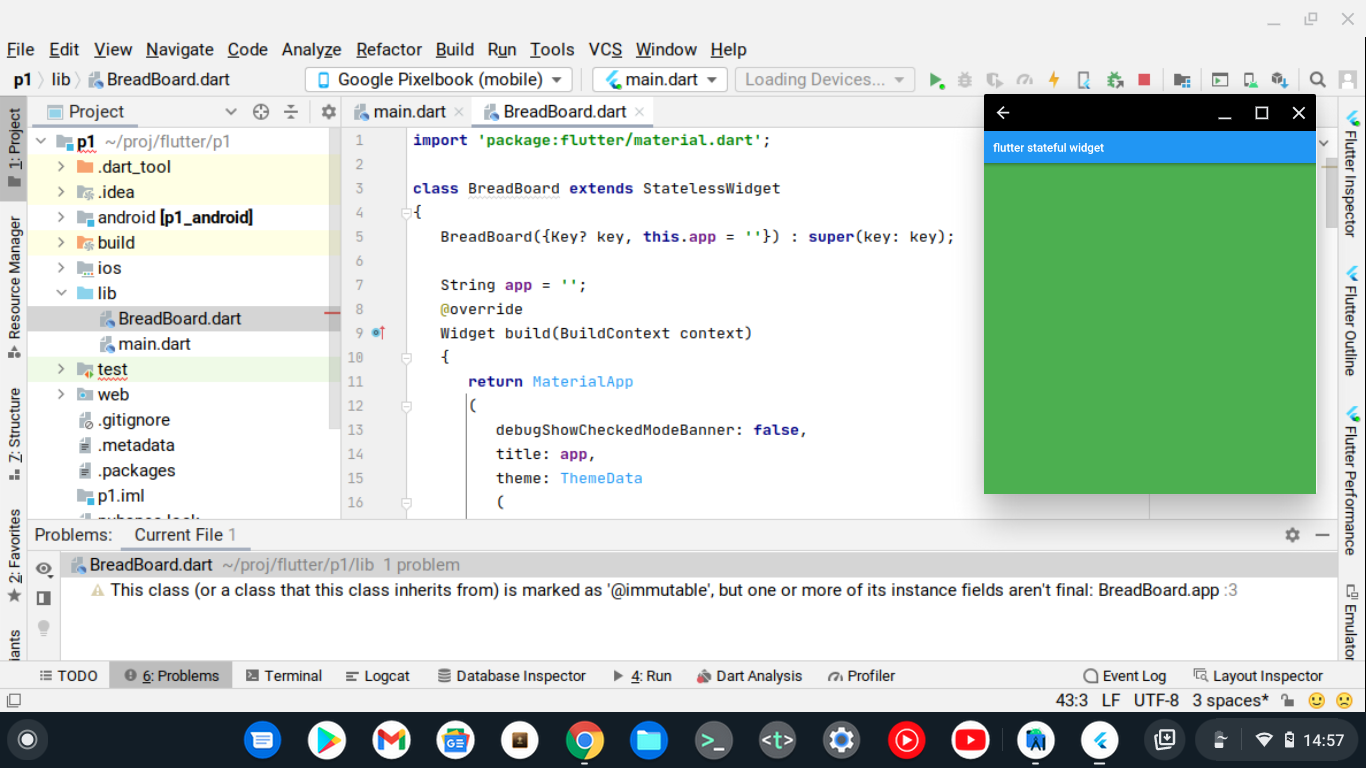Click the Problems panel settings gear icon
The height and width of the screenshot is (768, 1366).
(x=1292, y=535)
